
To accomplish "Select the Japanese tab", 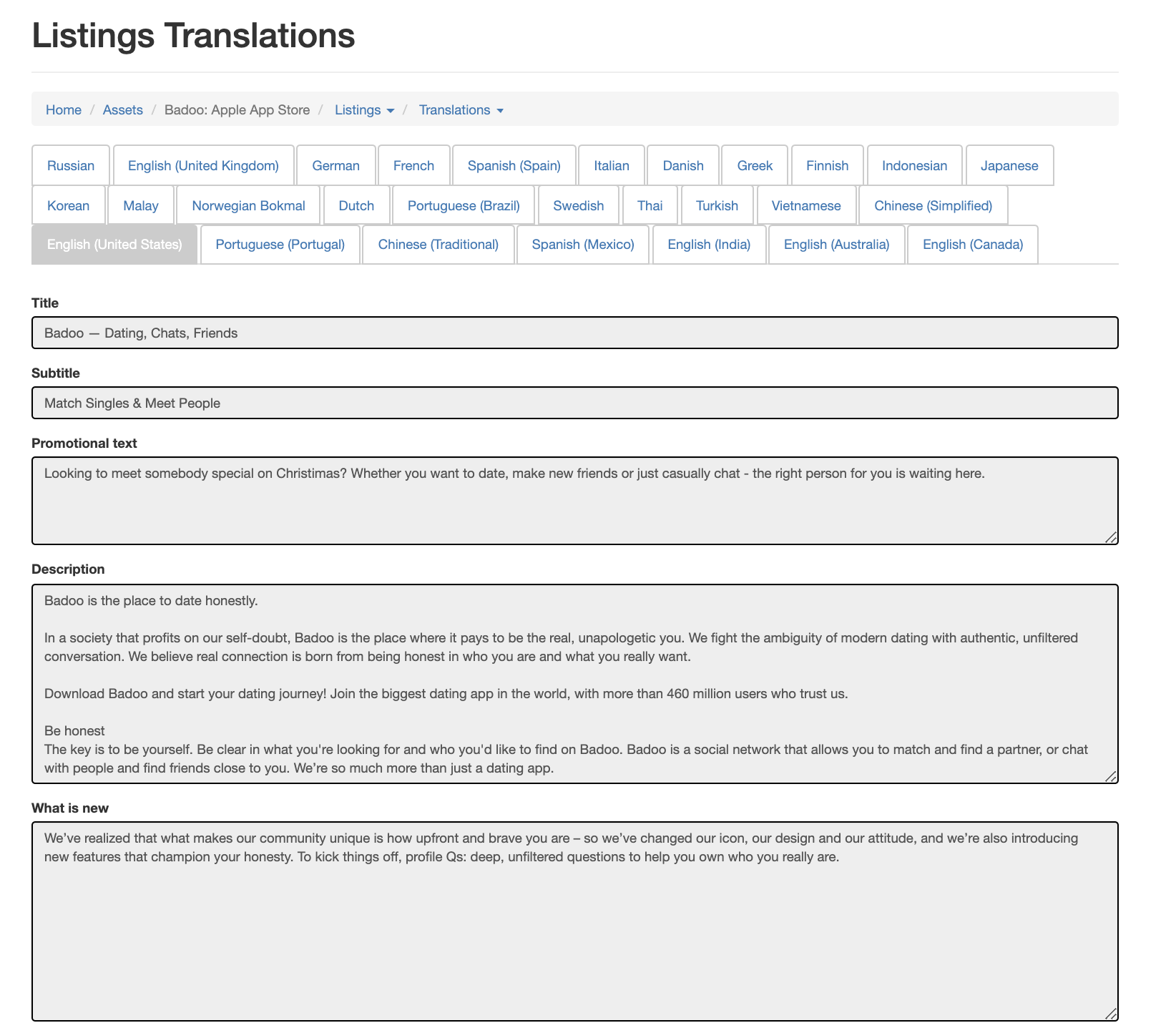I will pyautogui.click(x=1009, y=165).
